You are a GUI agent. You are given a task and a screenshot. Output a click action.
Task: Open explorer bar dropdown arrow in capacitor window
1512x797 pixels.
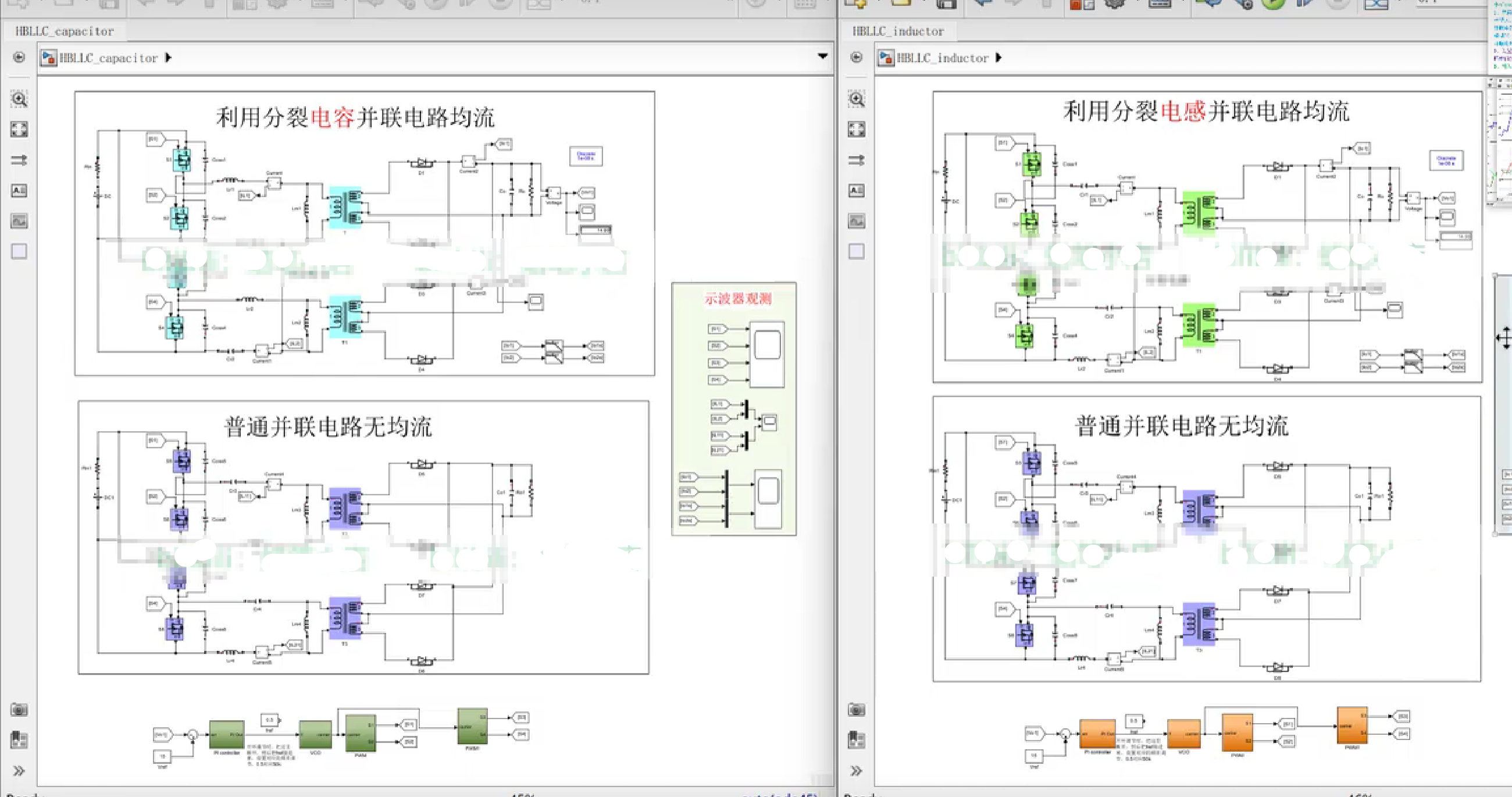click(x=822, y=56)
